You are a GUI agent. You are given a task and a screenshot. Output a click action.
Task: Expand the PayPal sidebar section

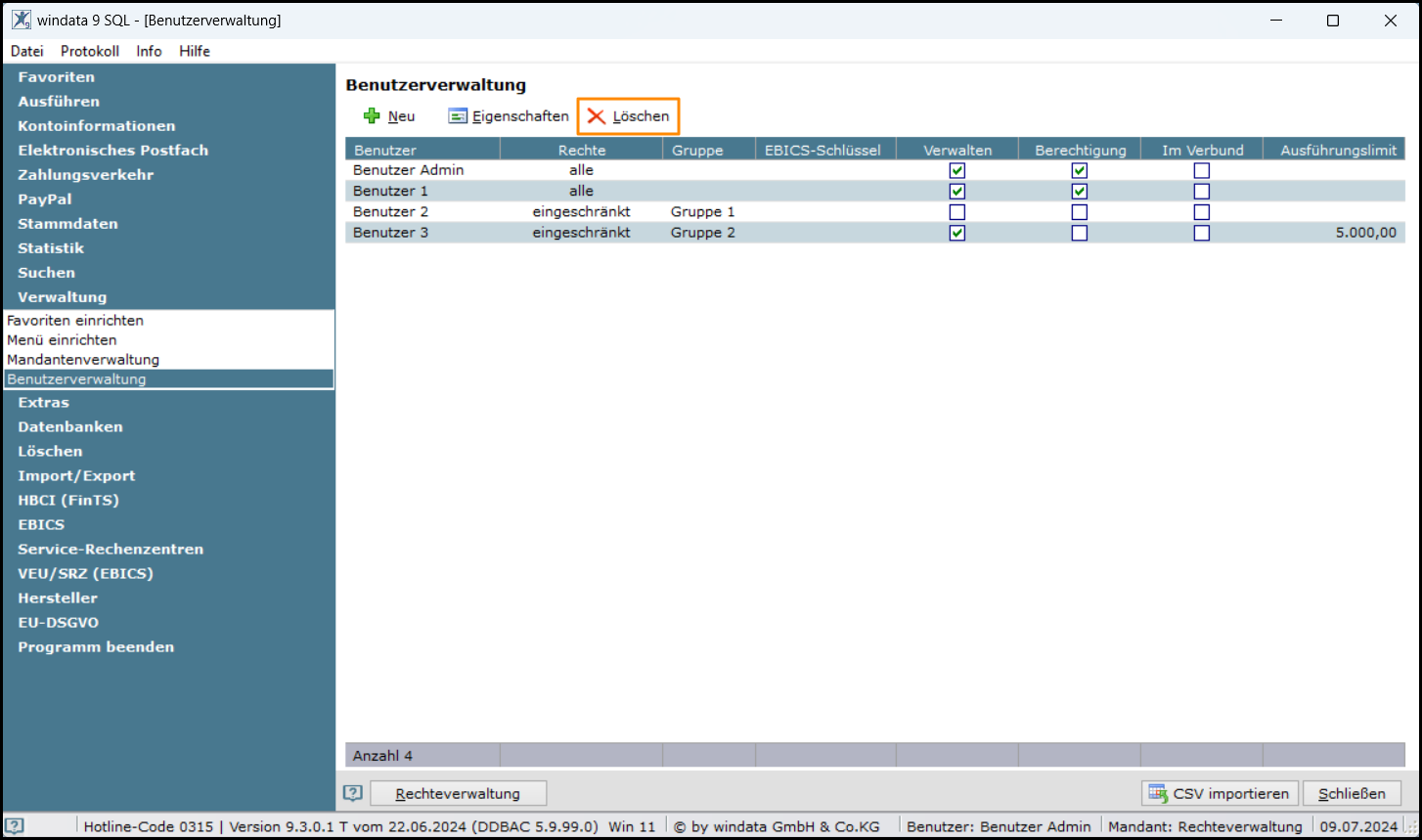click(44, 199)
